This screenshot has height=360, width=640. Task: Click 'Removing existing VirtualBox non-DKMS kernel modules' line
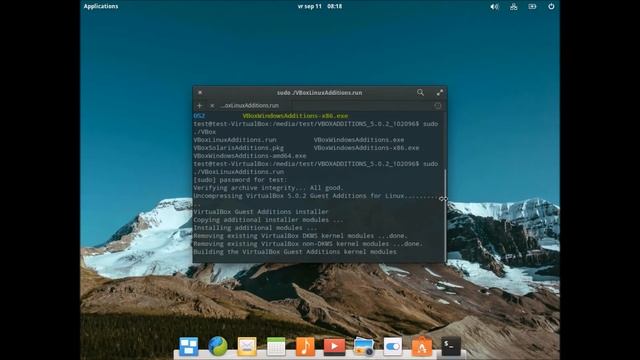pyautogui.click(x=308, y=244)
